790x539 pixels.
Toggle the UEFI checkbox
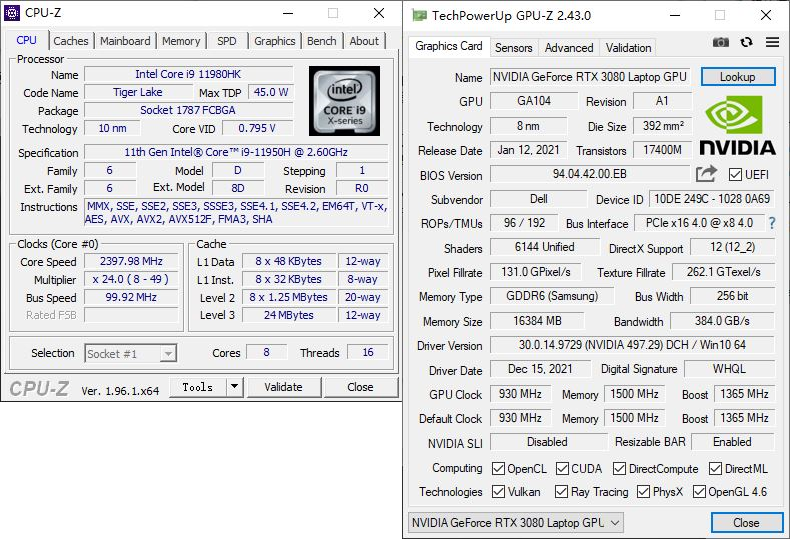pos(735,175)
